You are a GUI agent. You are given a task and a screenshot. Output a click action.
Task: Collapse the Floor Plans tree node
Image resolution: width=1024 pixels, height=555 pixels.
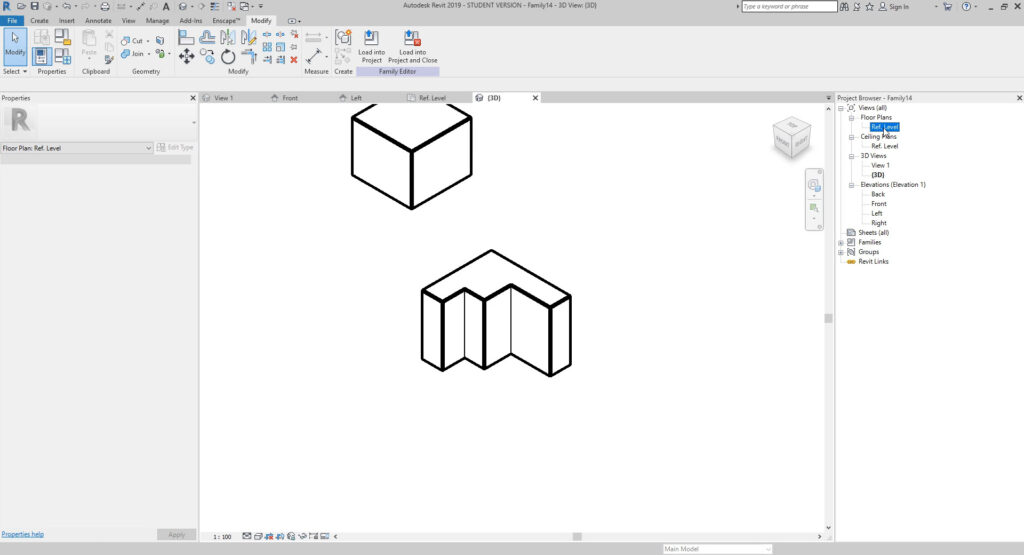tap(851, 117)
